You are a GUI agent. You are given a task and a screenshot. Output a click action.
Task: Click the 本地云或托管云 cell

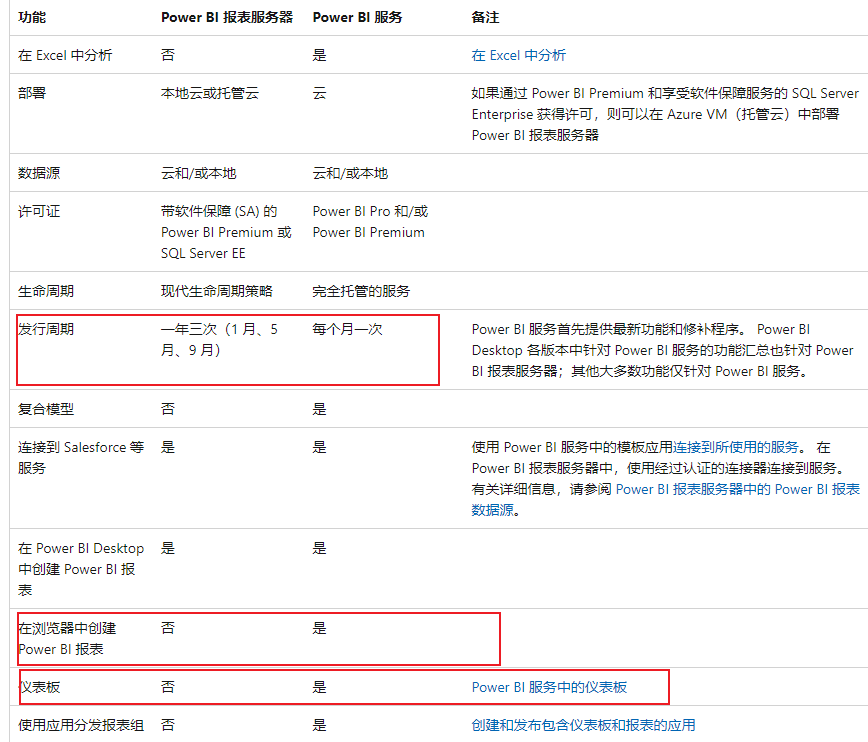coord(209,93)
